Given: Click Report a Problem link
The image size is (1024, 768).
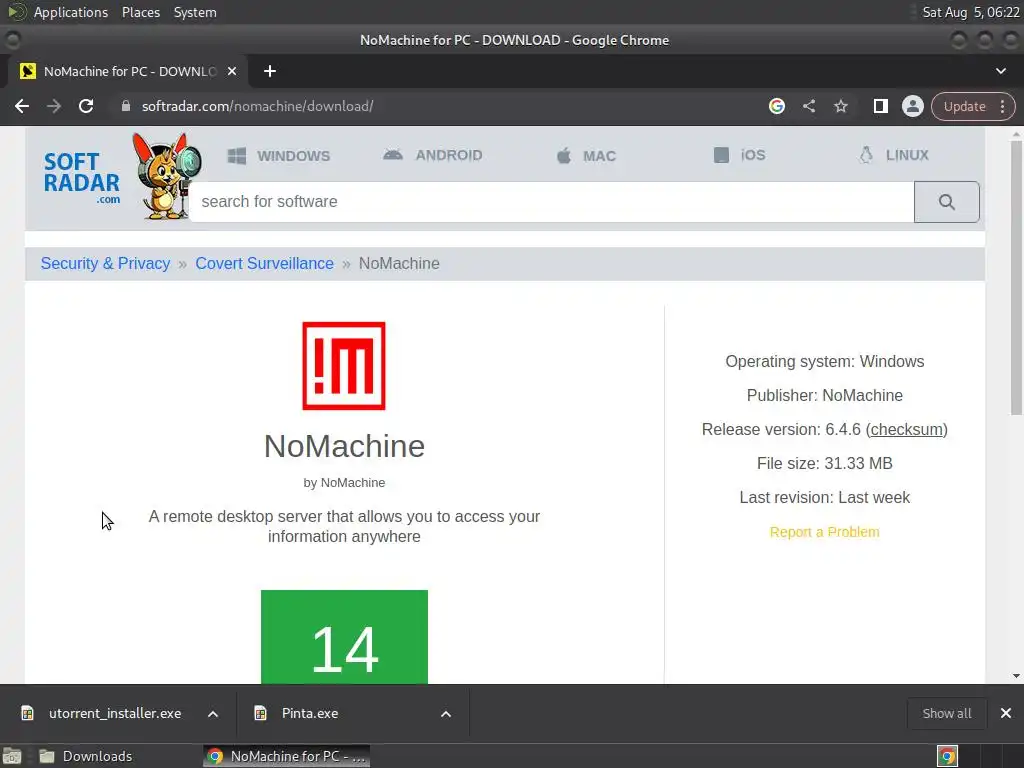Looking at the screenshot, I should pos(824,532).
